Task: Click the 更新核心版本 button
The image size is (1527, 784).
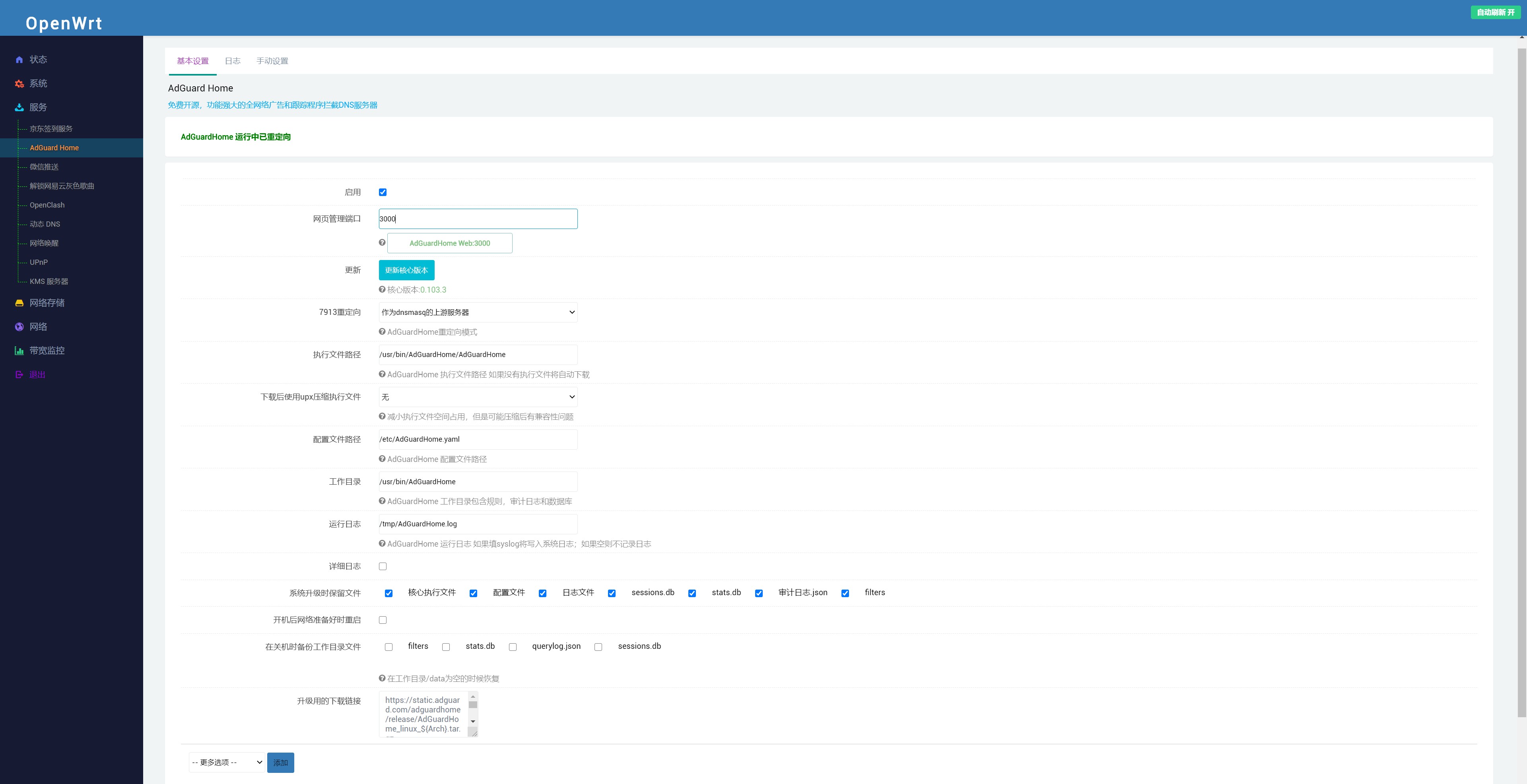Action: pyautogui.click(x=407, y=270)
